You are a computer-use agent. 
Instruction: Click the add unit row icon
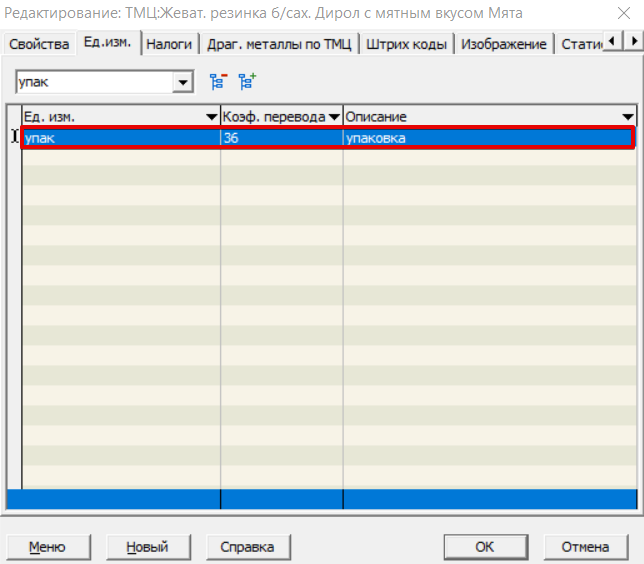(x=246, y=82)
